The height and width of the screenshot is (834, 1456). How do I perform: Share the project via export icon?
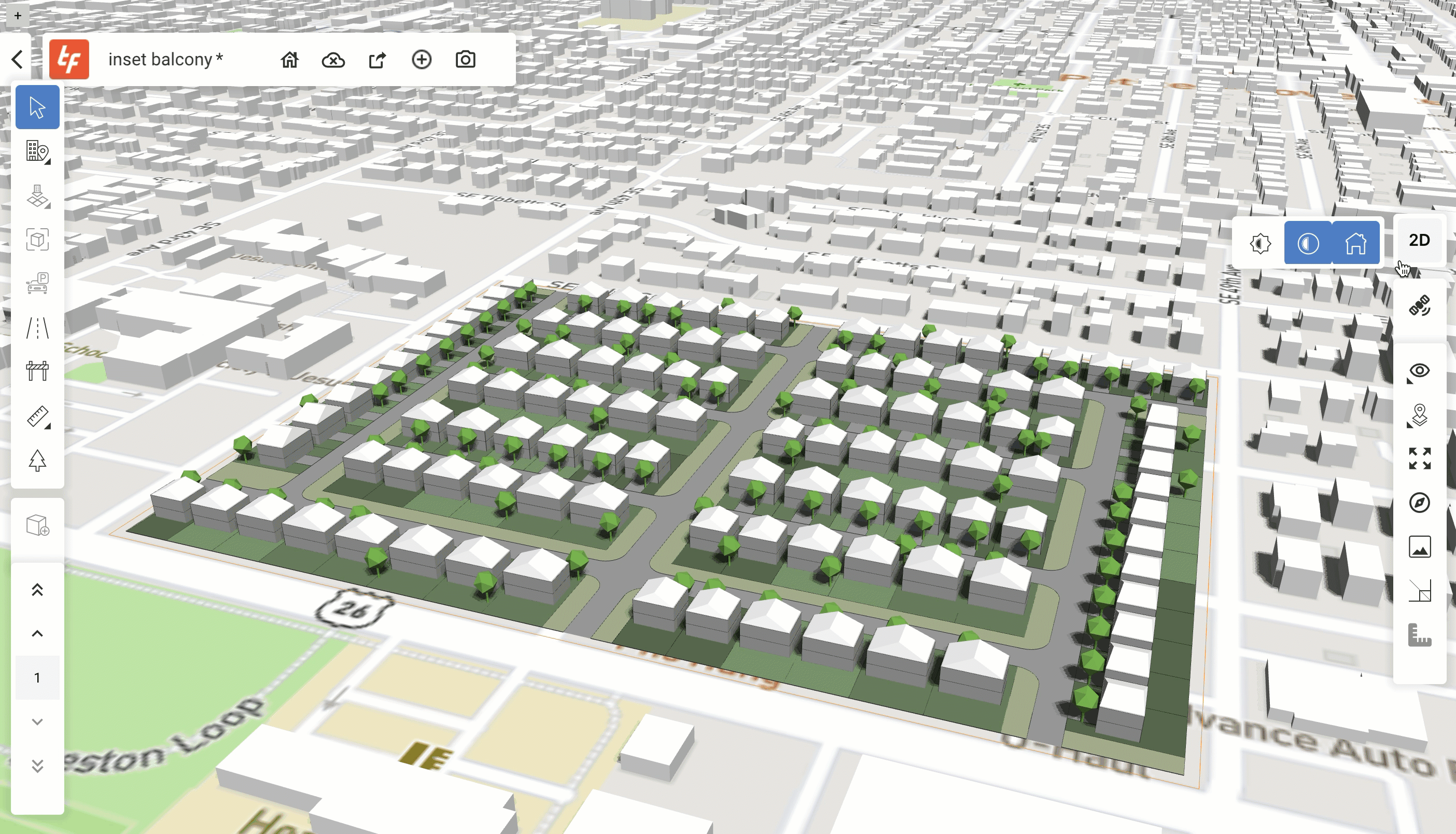pos(377,60)
